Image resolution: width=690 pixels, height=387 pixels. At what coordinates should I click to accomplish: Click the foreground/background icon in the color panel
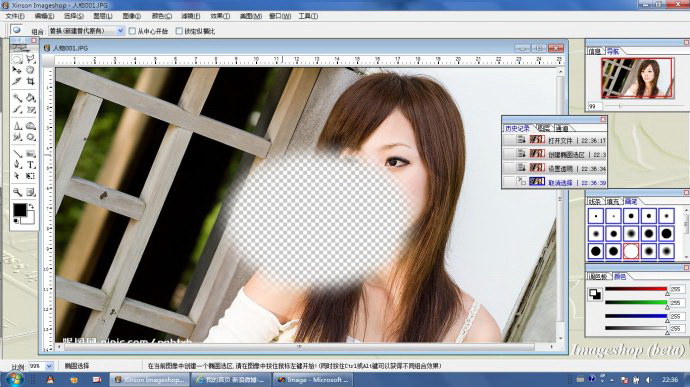(x=595, y=294)
